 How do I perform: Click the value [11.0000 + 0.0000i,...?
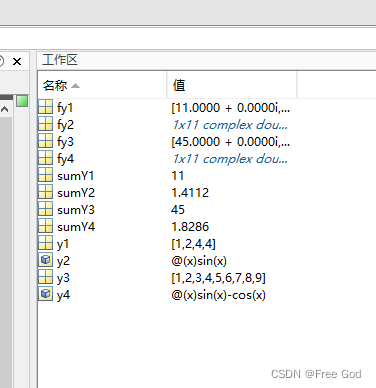[x=231, y=108]
